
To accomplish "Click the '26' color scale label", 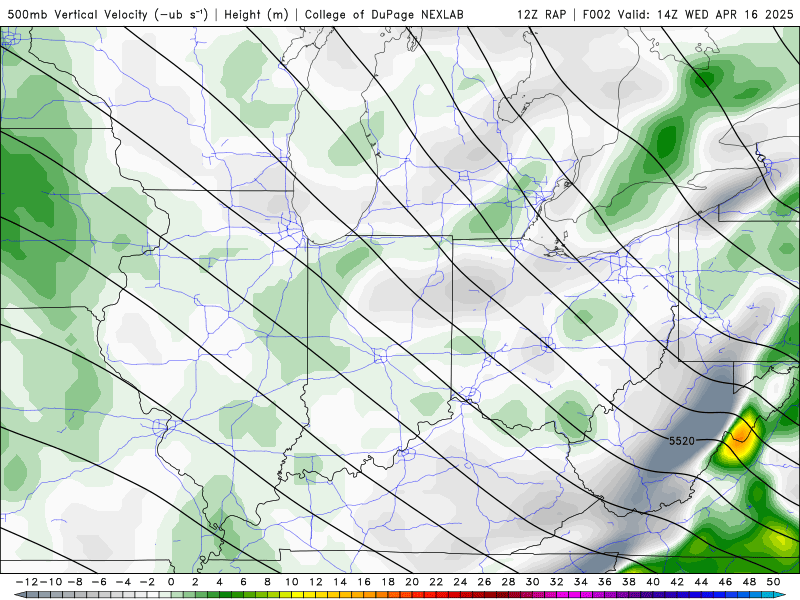I will coord(484,582).
